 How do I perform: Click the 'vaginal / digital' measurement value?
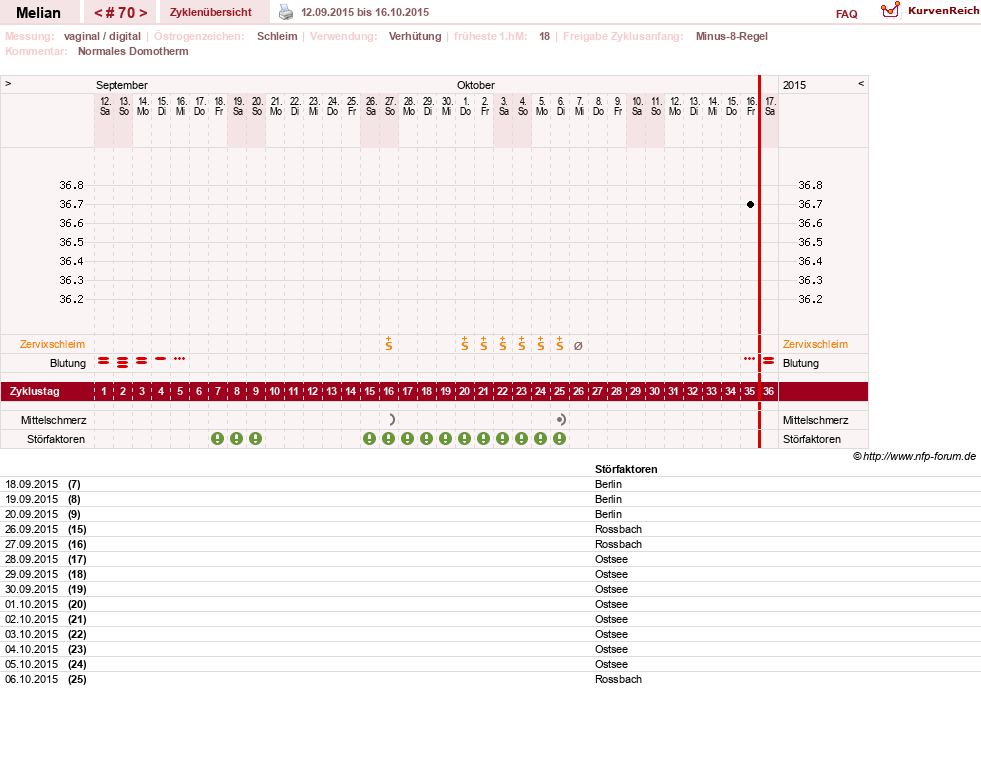[x=102, y=36]
